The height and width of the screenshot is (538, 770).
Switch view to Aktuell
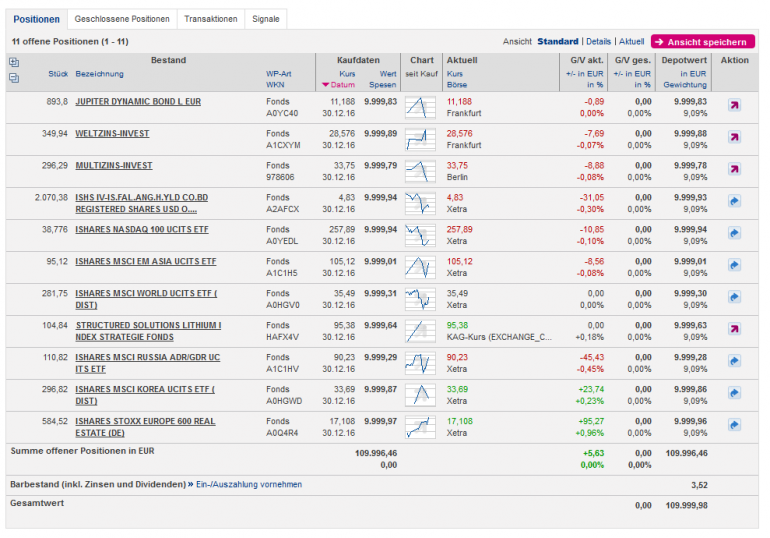(x=631, y=42)
